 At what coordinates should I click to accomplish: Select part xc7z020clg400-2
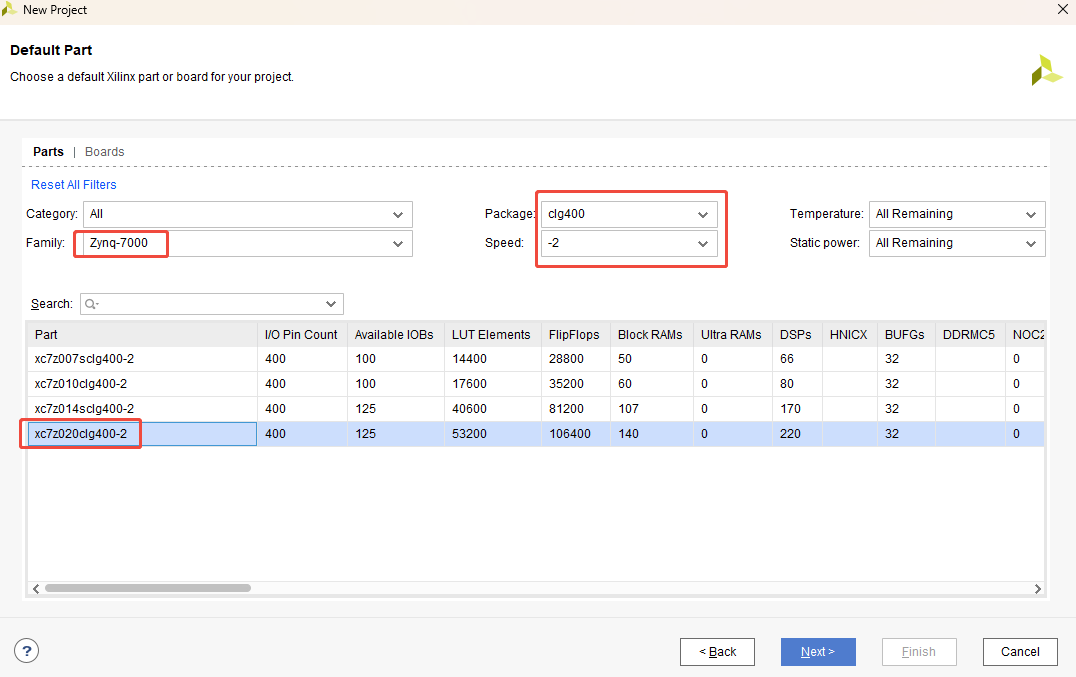tap(81, 433)
